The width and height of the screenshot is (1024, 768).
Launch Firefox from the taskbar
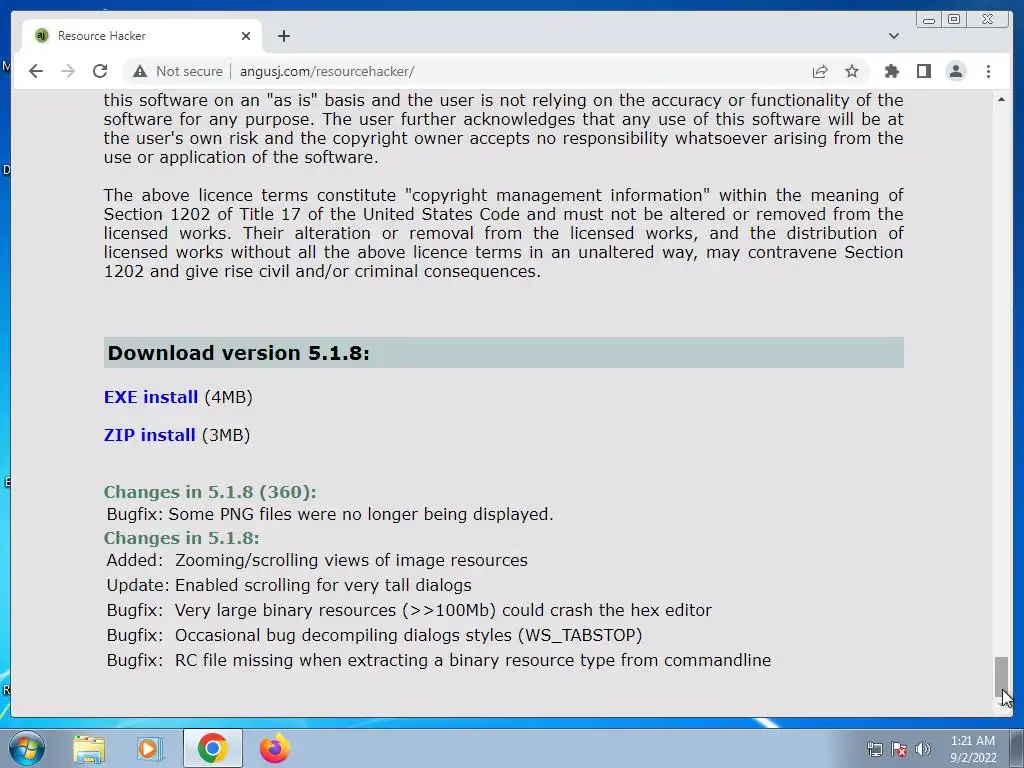[x=274, y=748]
